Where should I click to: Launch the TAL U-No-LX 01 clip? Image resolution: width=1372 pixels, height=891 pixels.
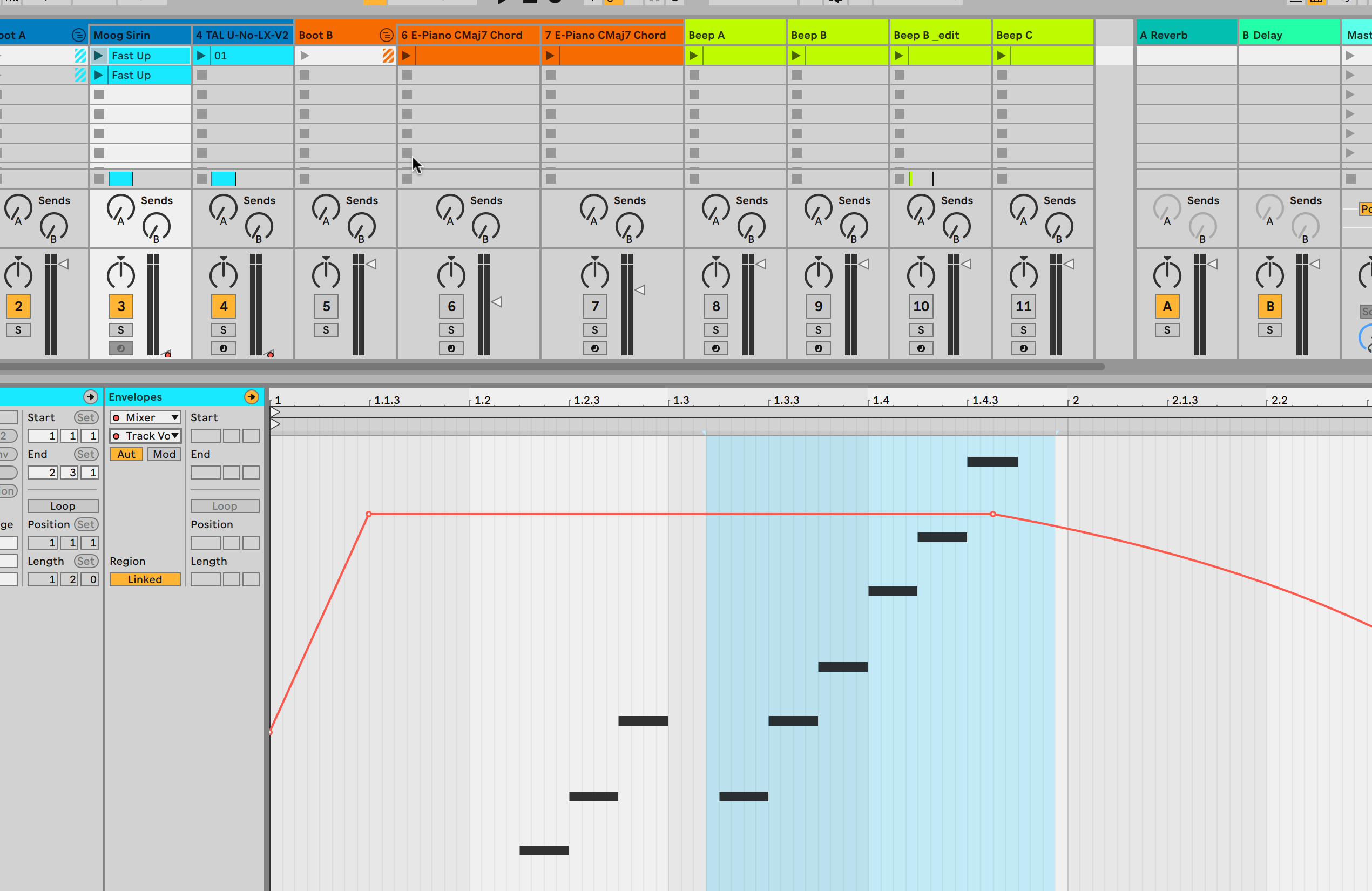[201, 56]
